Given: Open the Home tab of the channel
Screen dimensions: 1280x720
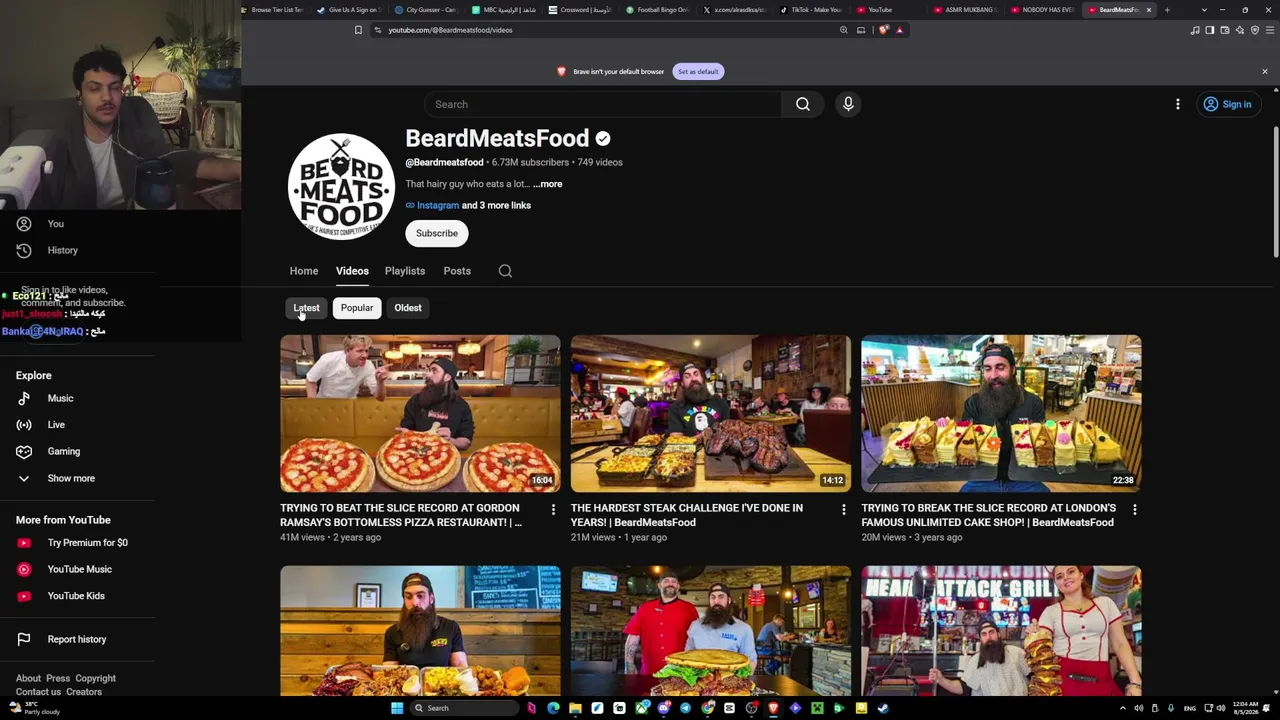Looking at the screenshot, I should (304, 271).
